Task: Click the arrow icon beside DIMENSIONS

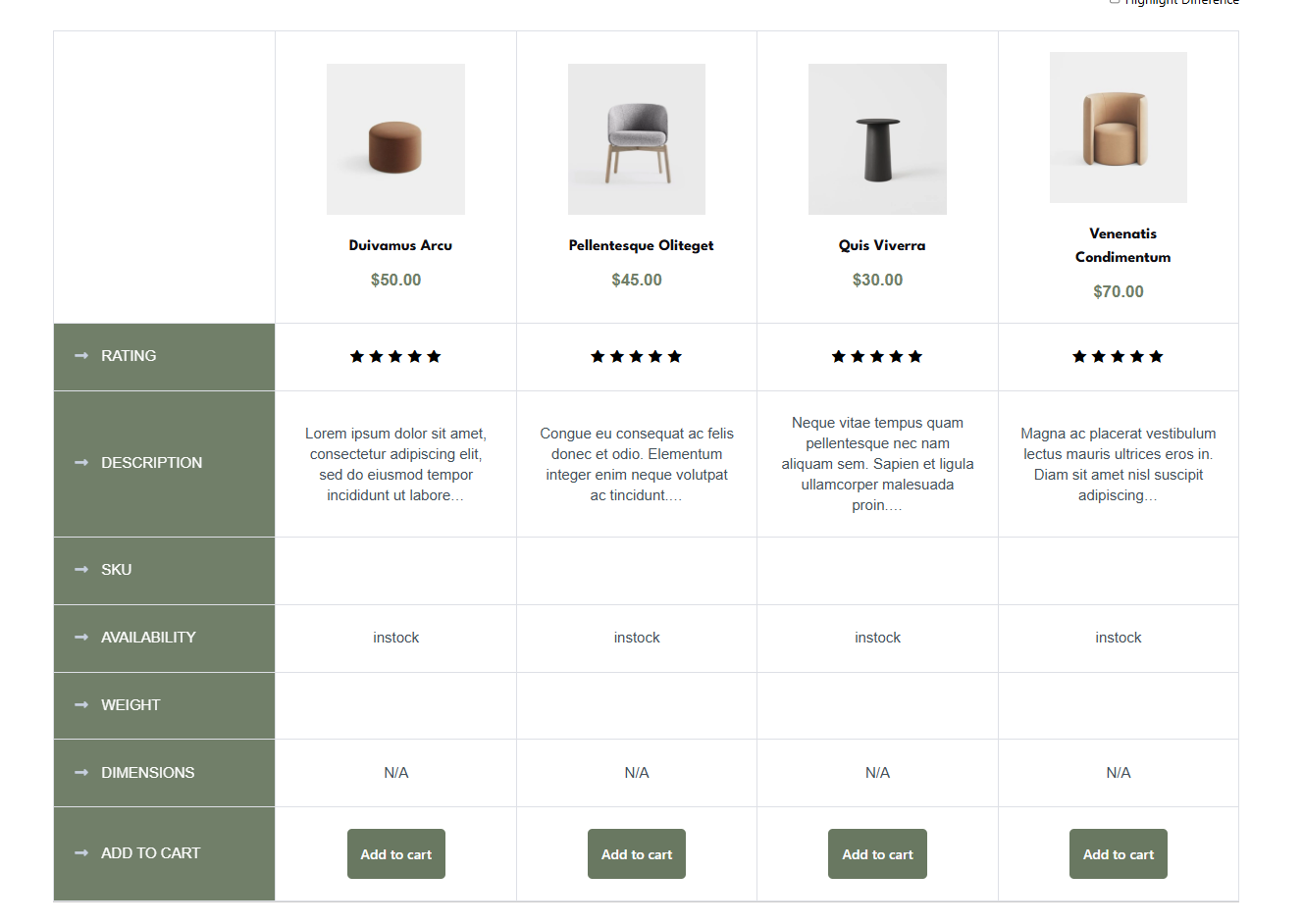Action: 81,773
